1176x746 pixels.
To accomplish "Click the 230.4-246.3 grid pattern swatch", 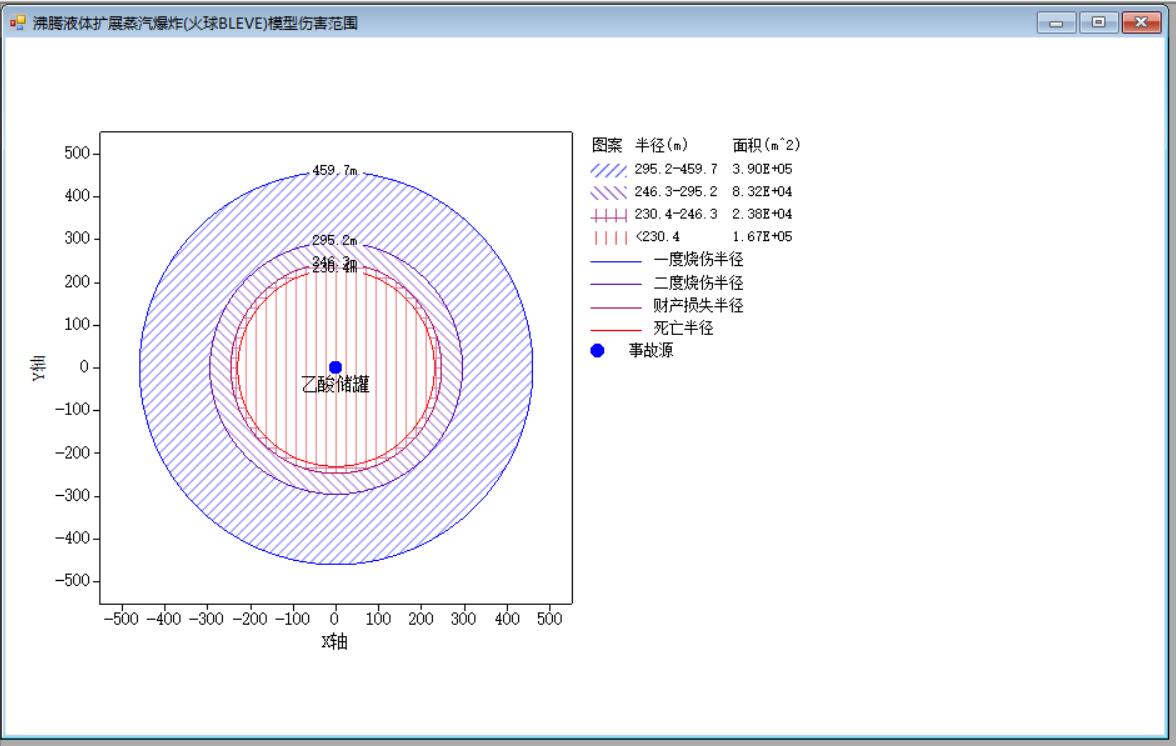I will coord(608,216).
